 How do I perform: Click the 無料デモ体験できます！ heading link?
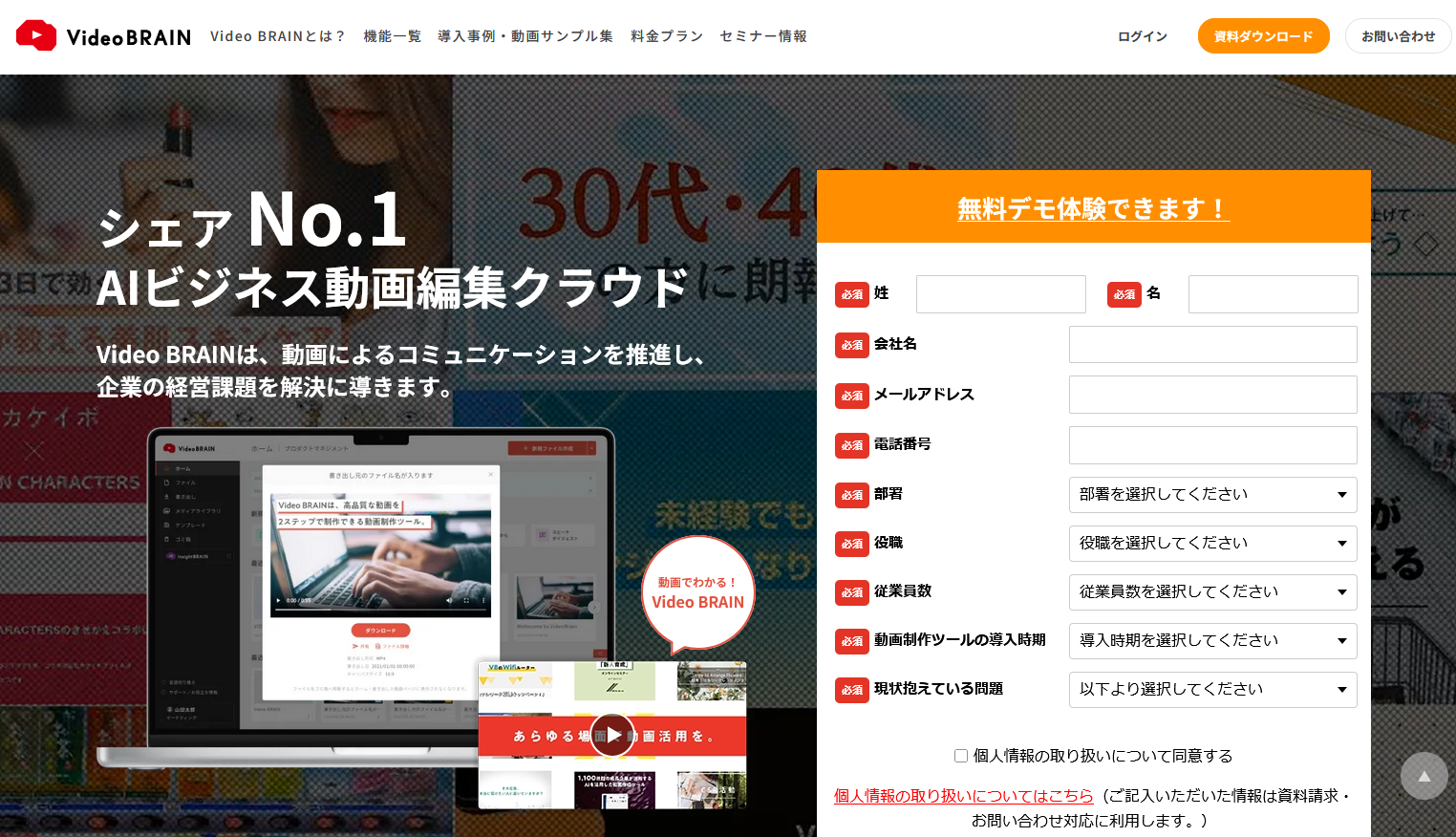(x=1093, y=208)
